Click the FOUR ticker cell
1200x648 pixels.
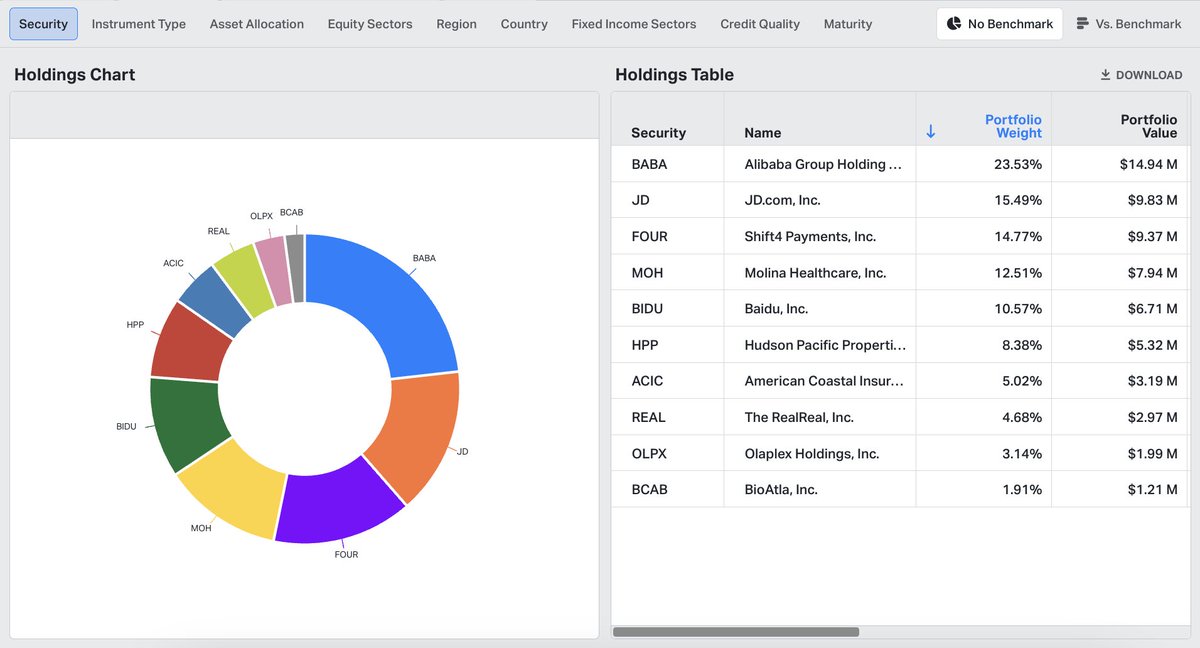pos(667,236)
